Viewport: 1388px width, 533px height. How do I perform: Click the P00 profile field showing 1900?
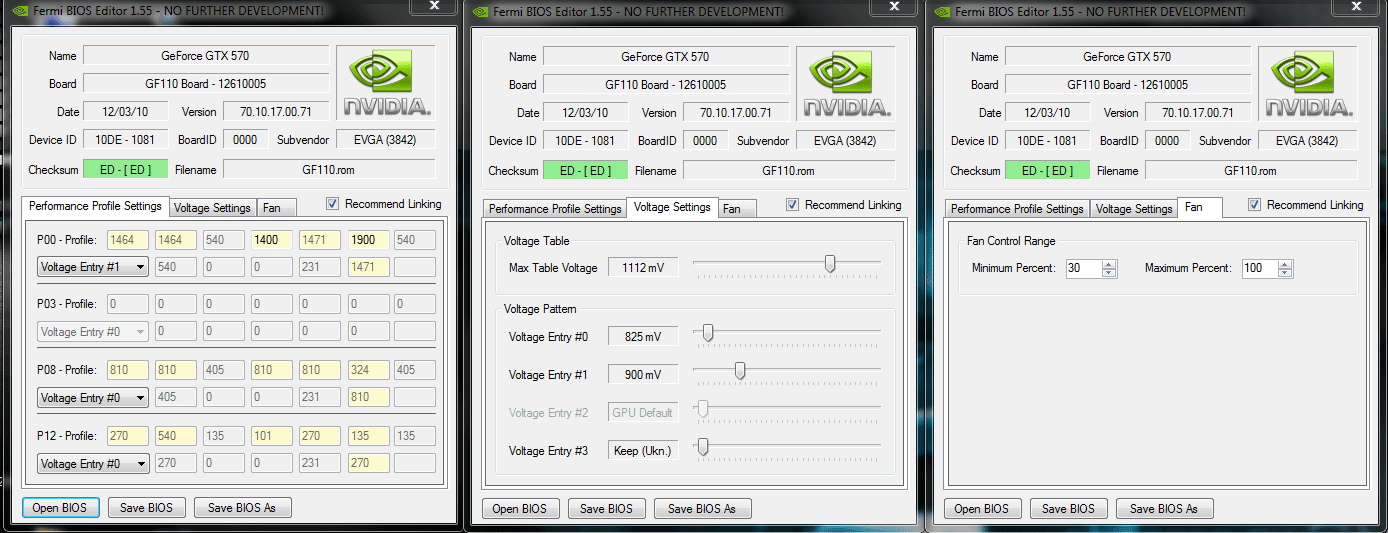pos(369,240)
